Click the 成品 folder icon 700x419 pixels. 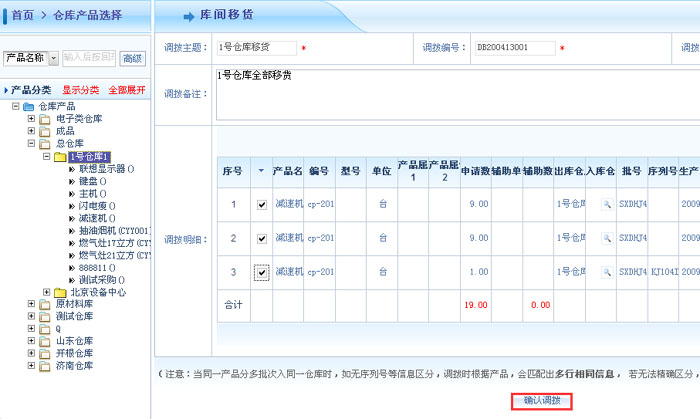[x=46, y=131]
